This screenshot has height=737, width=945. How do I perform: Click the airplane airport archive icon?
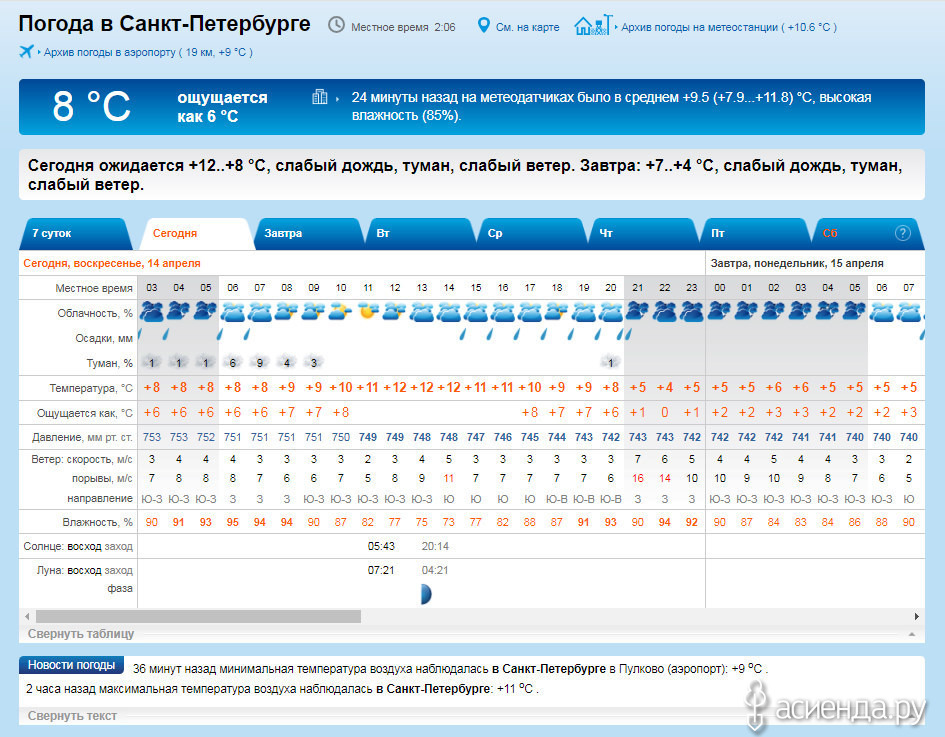click(x=27, y=52)
